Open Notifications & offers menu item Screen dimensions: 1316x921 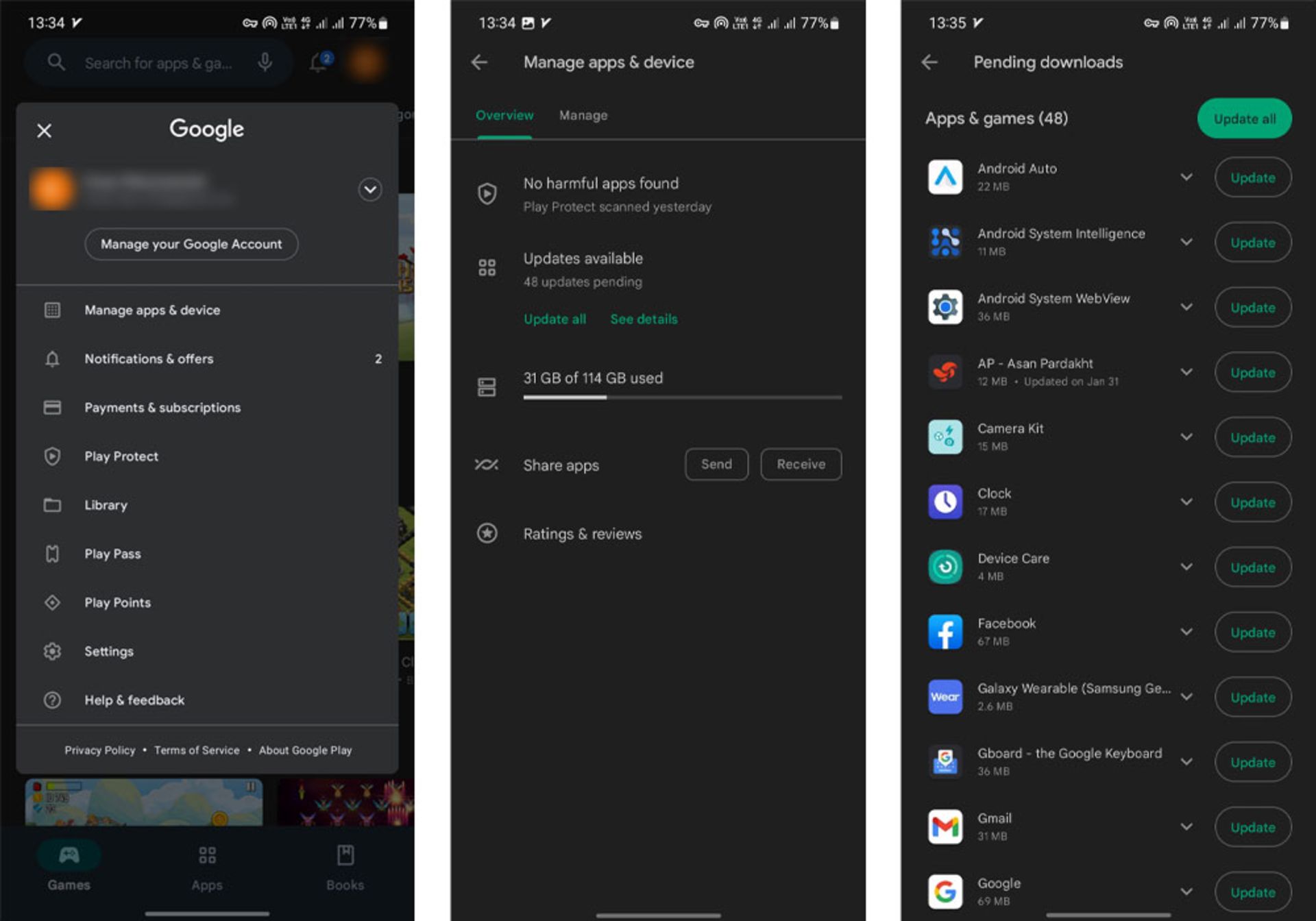(x=207, y=358)
